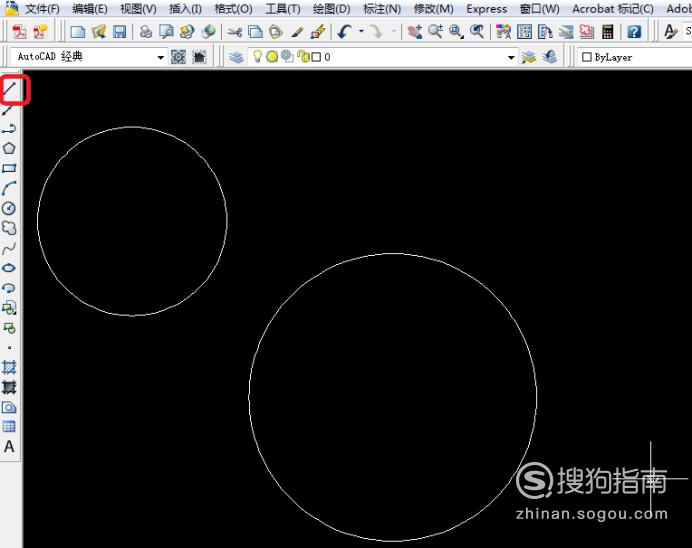Open the QuickCalc calculator
Image resolution: width=692 pixels, height=548 pixels.
point(608,32)
